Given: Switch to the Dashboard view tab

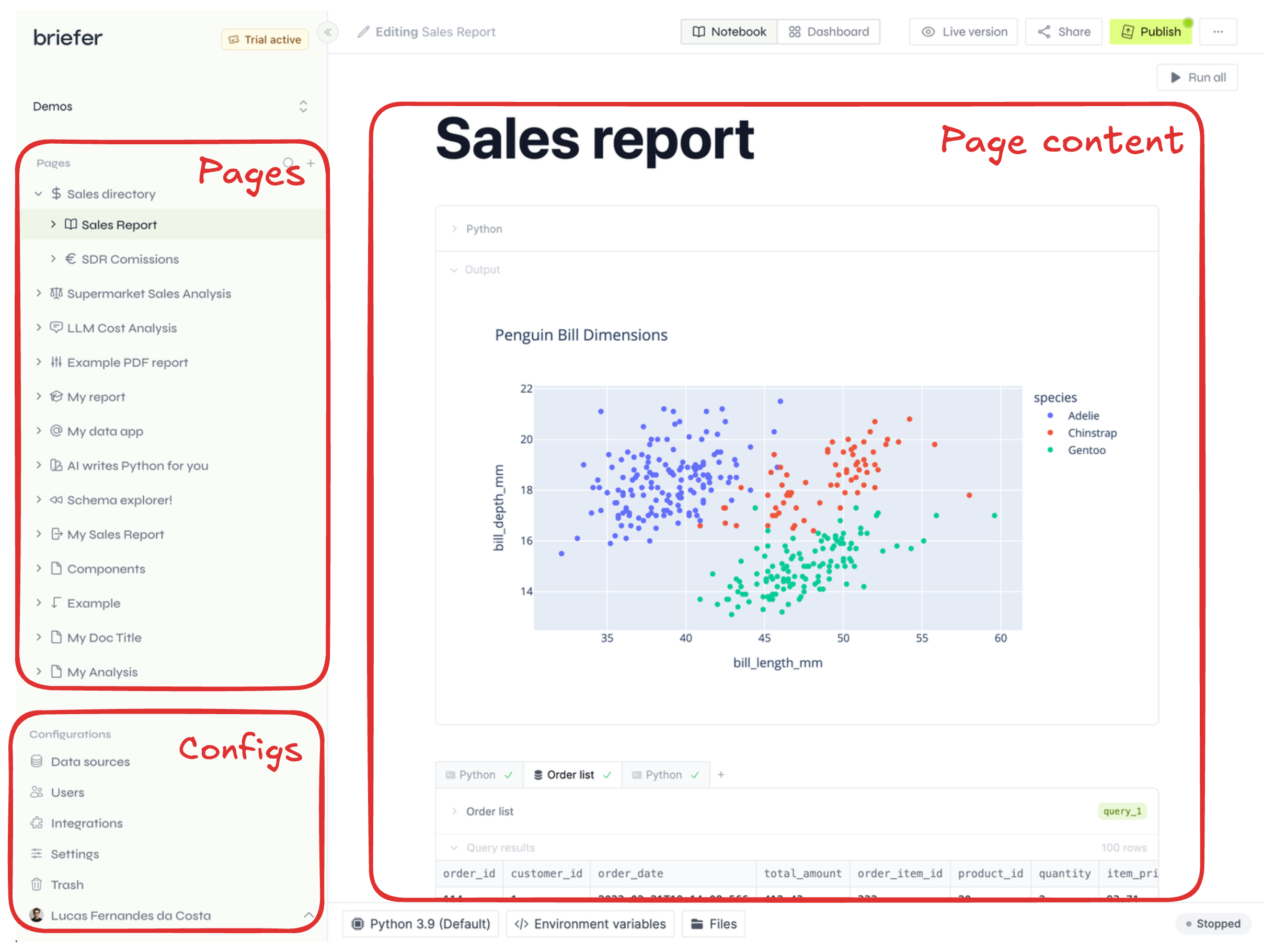Looking at the screenshot, I should point(828,32).
